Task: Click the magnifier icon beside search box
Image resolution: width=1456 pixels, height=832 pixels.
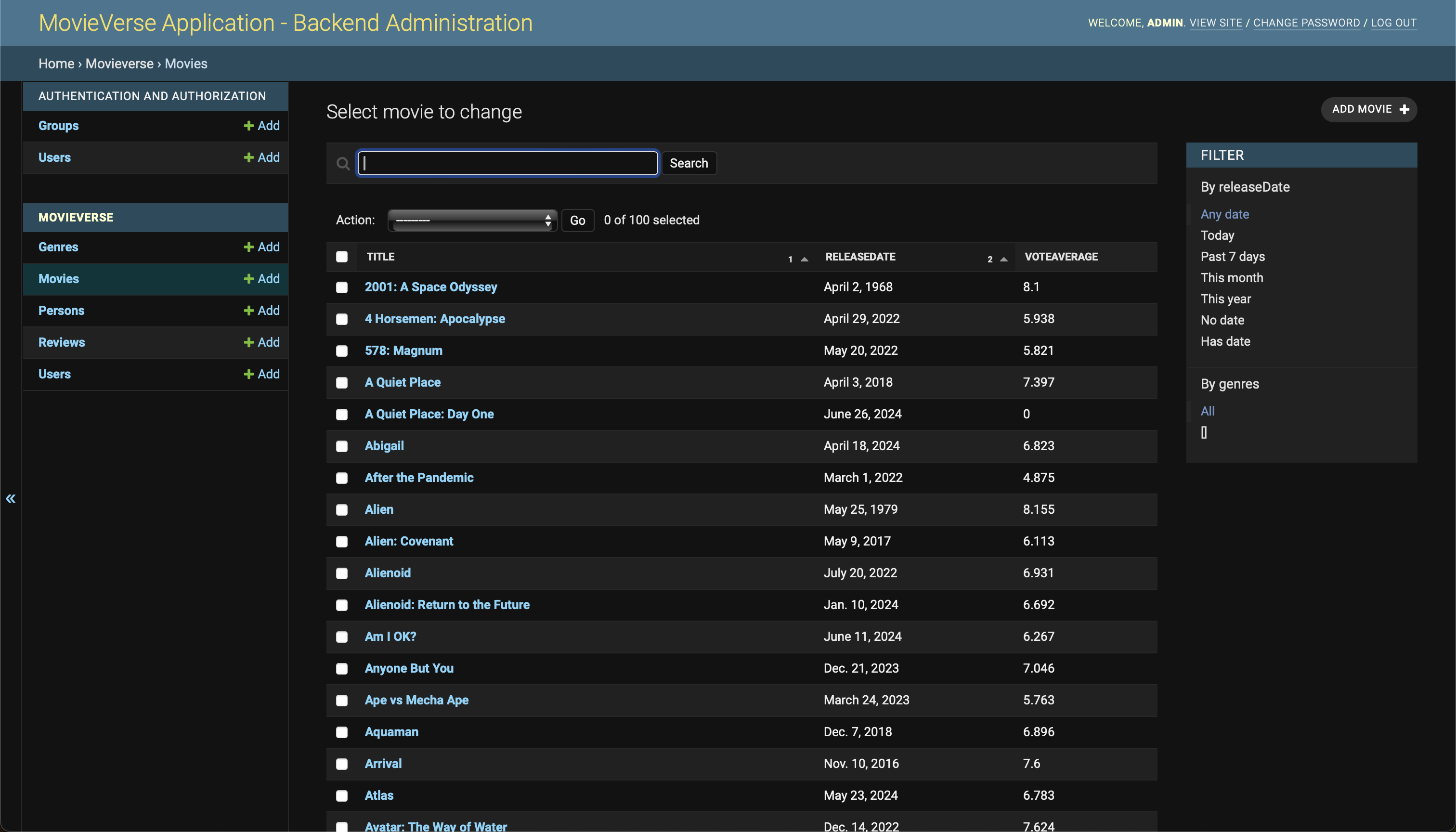Action: pyautogui.click(x=343, y=163)
